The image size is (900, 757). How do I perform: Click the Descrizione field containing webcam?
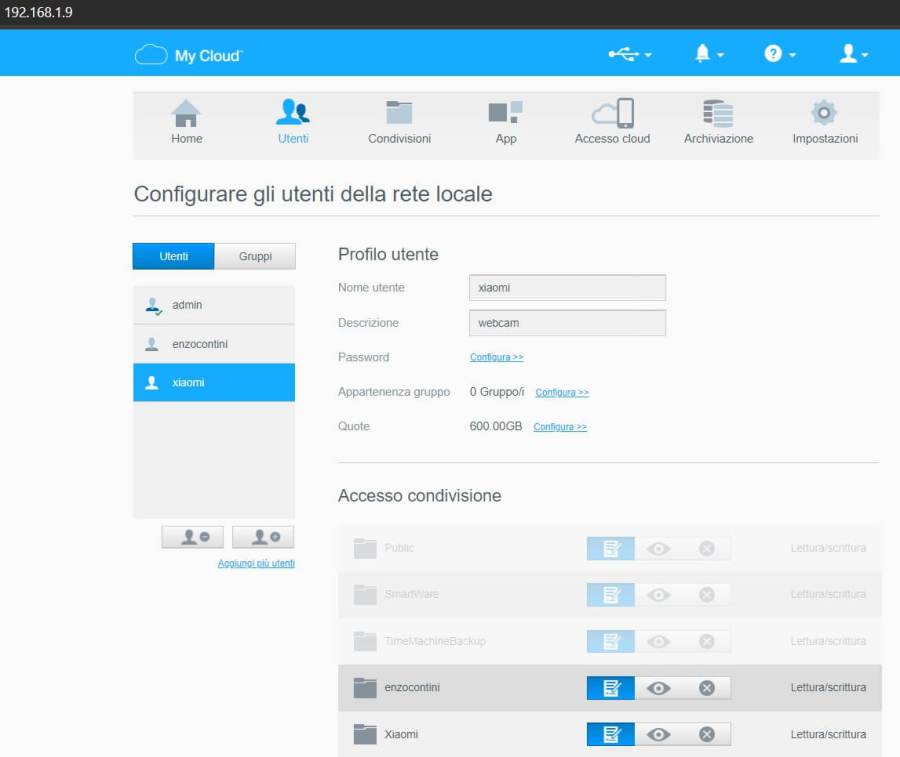point(567,323)
